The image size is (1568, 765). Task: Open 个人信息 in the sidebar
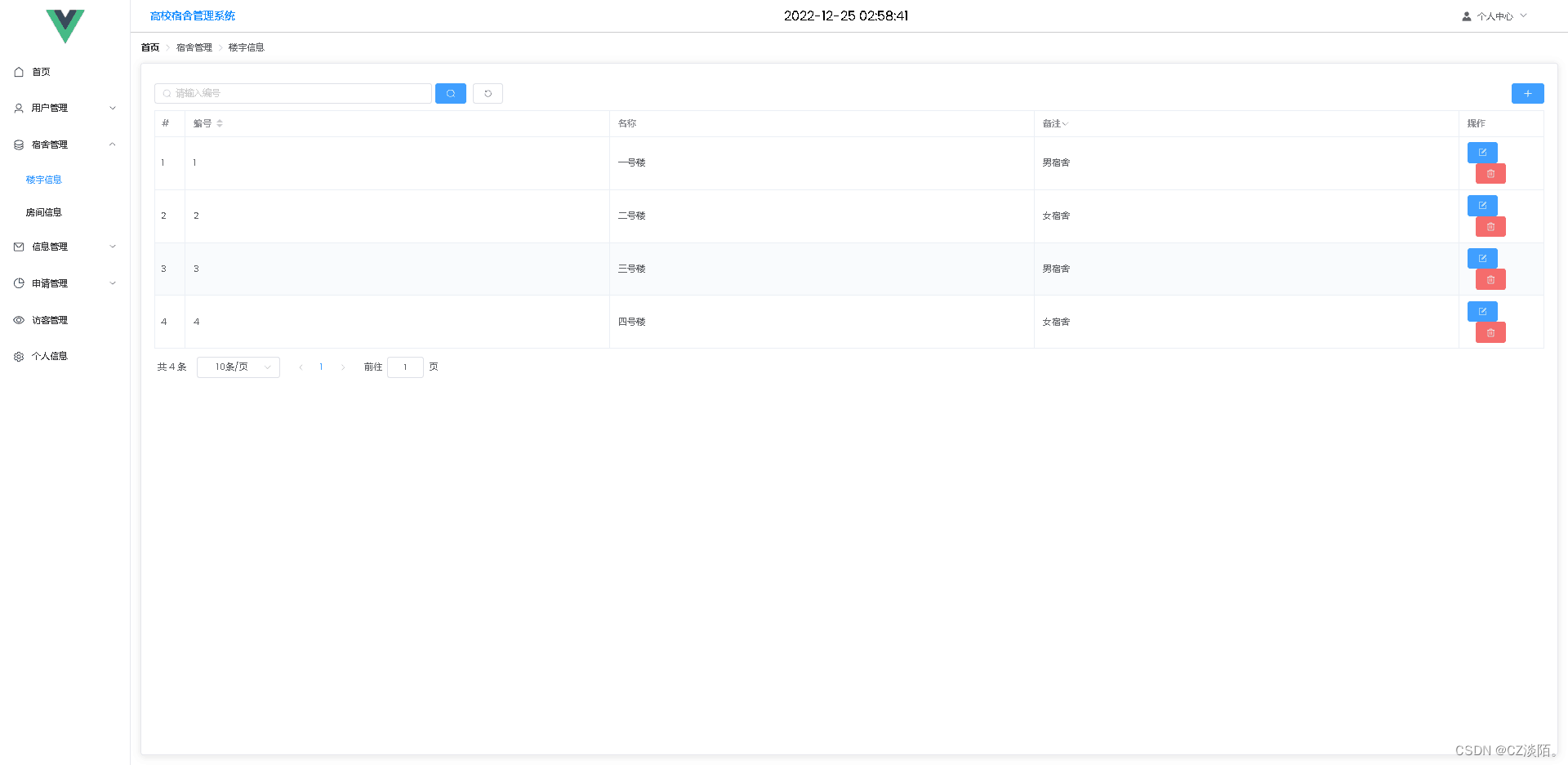65,356
